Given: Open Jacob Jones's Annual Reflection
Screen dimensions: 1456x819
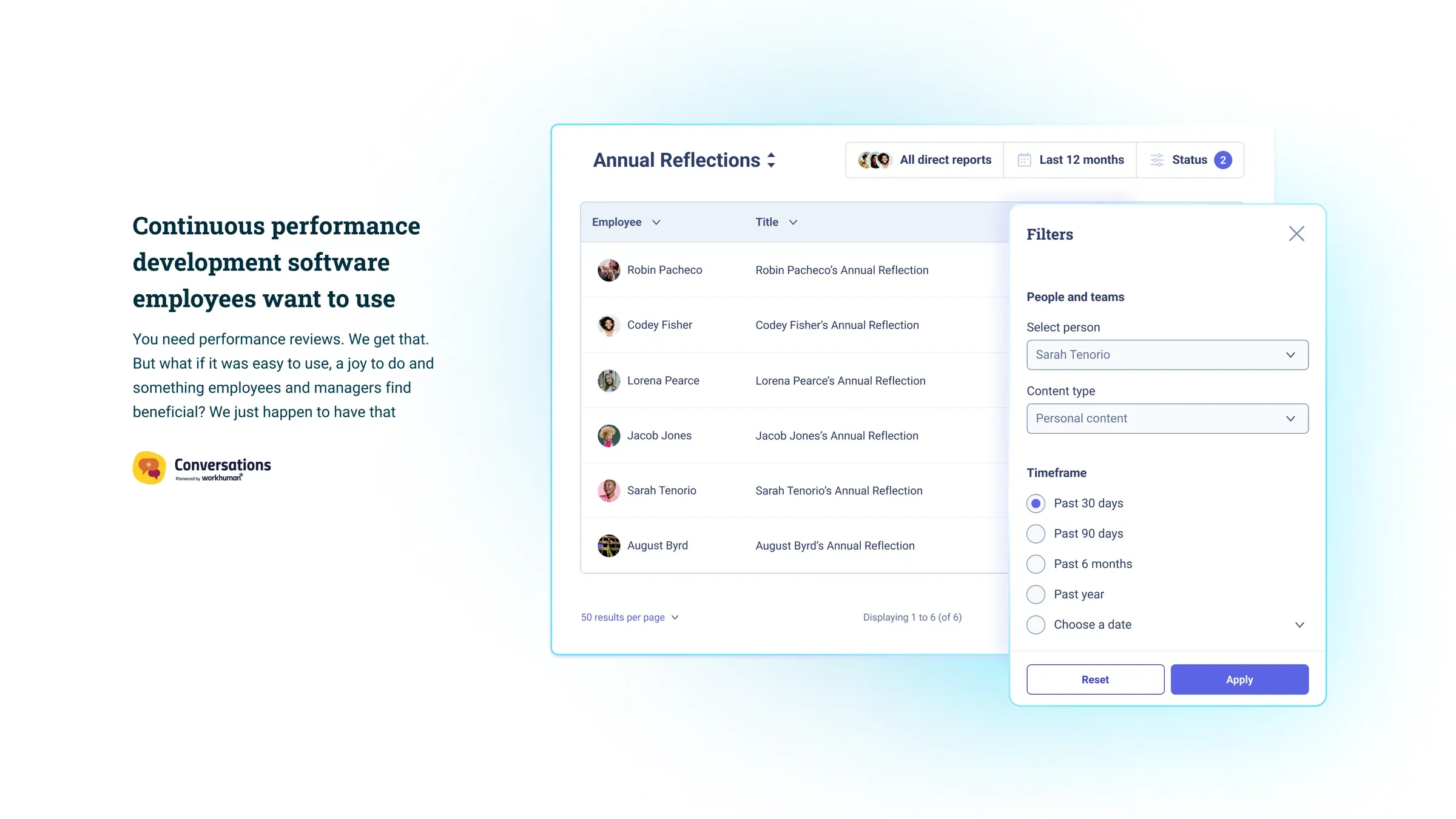Looking at the screenshot, I should point(837,436).
